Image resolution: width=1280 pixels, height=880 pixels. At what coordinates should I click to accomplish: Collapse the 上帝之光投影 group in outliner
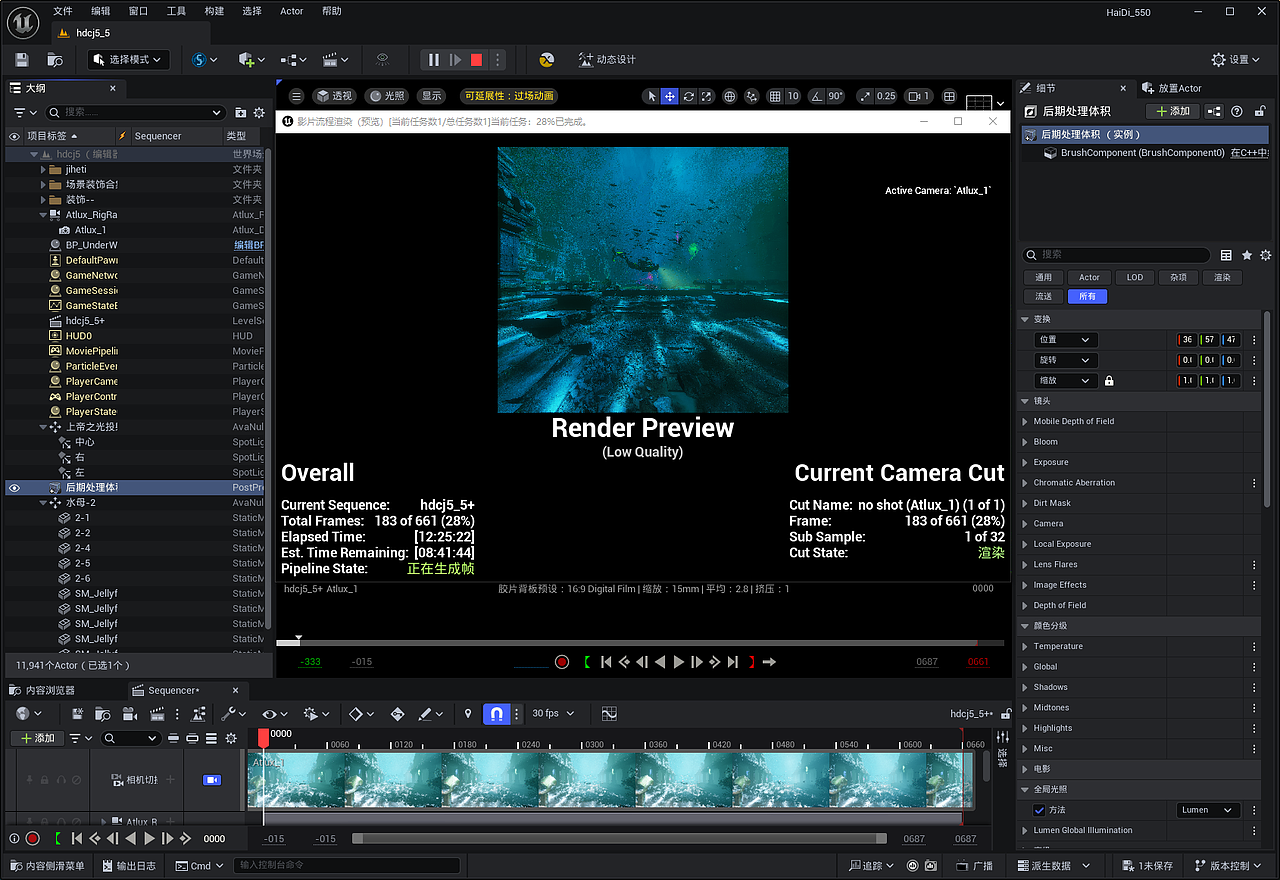(x=44, y=427)
